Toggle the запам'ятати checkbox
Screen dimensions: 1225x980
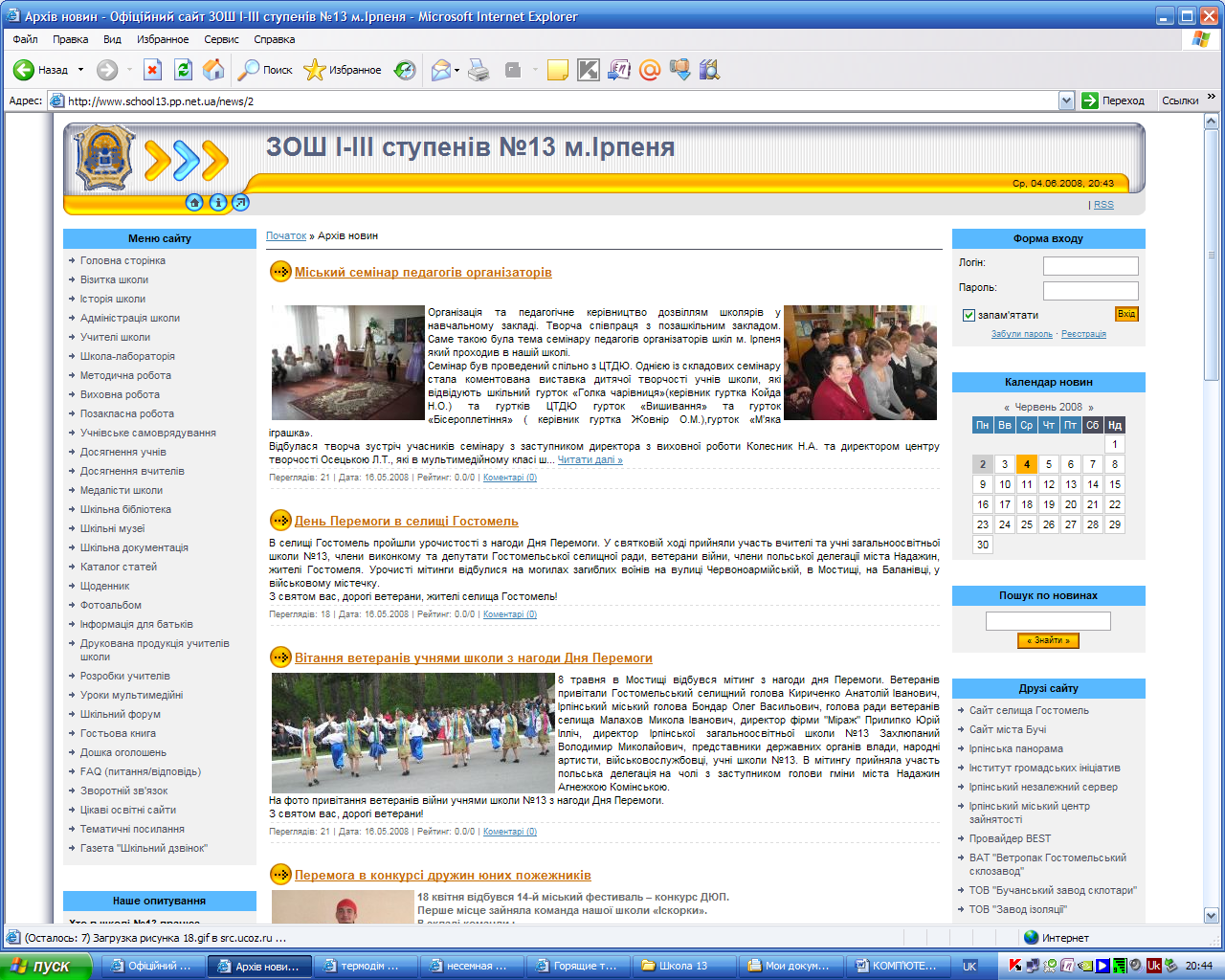[969, 315]
